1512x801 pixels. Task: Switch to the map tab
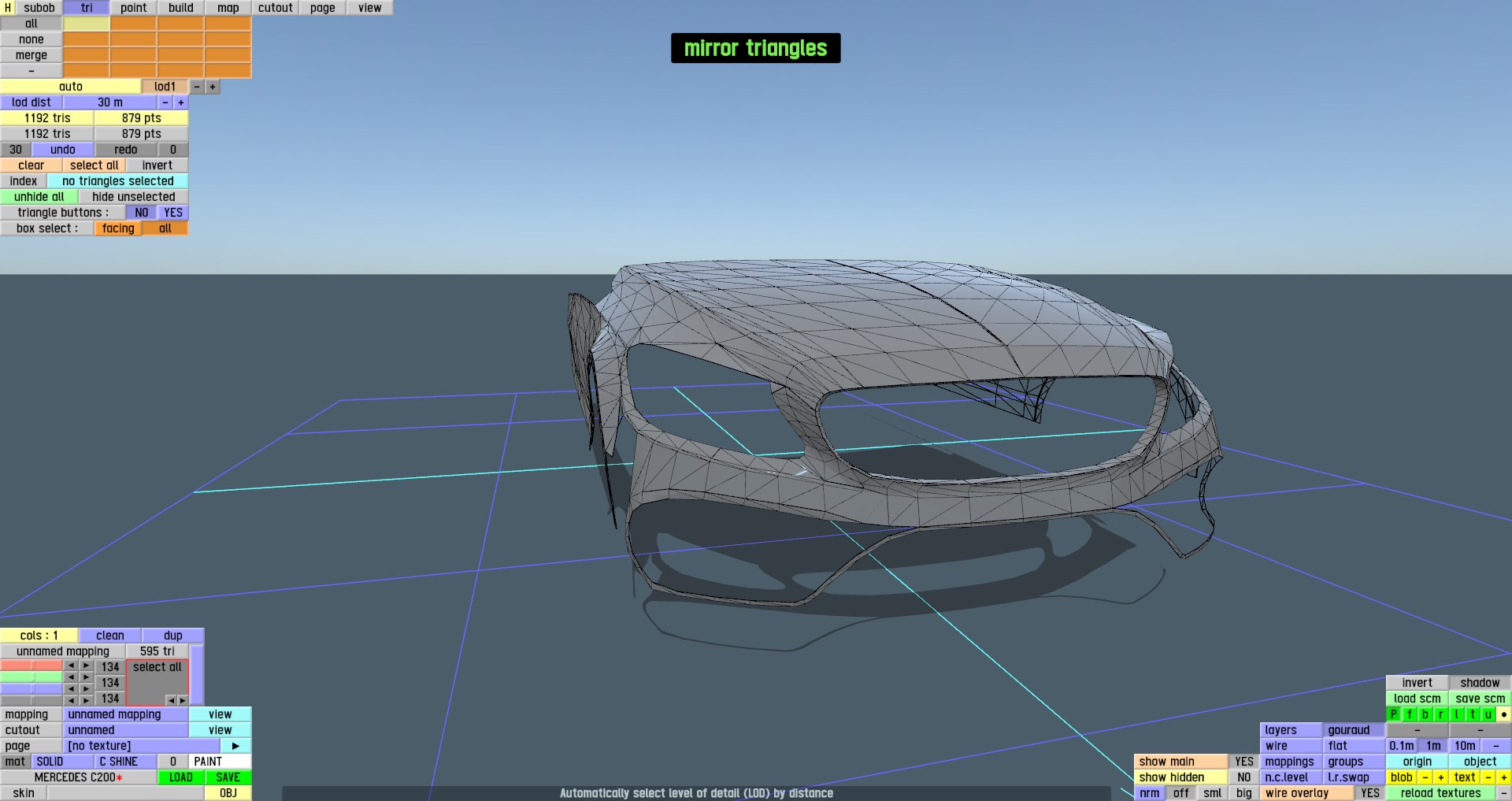click(228, 8)
